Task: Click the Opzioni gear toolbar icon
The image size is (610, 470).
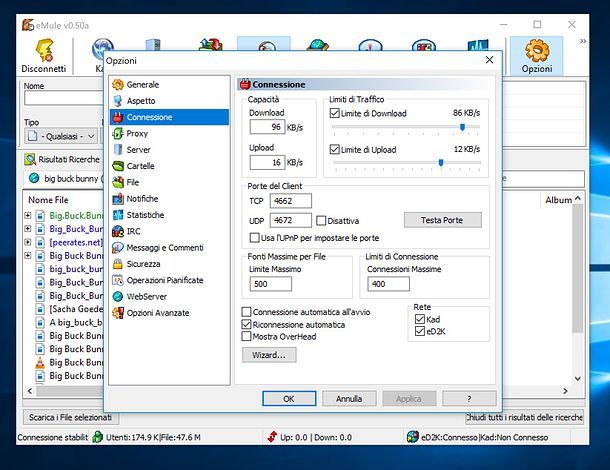Action: click(x=537, y=55)
